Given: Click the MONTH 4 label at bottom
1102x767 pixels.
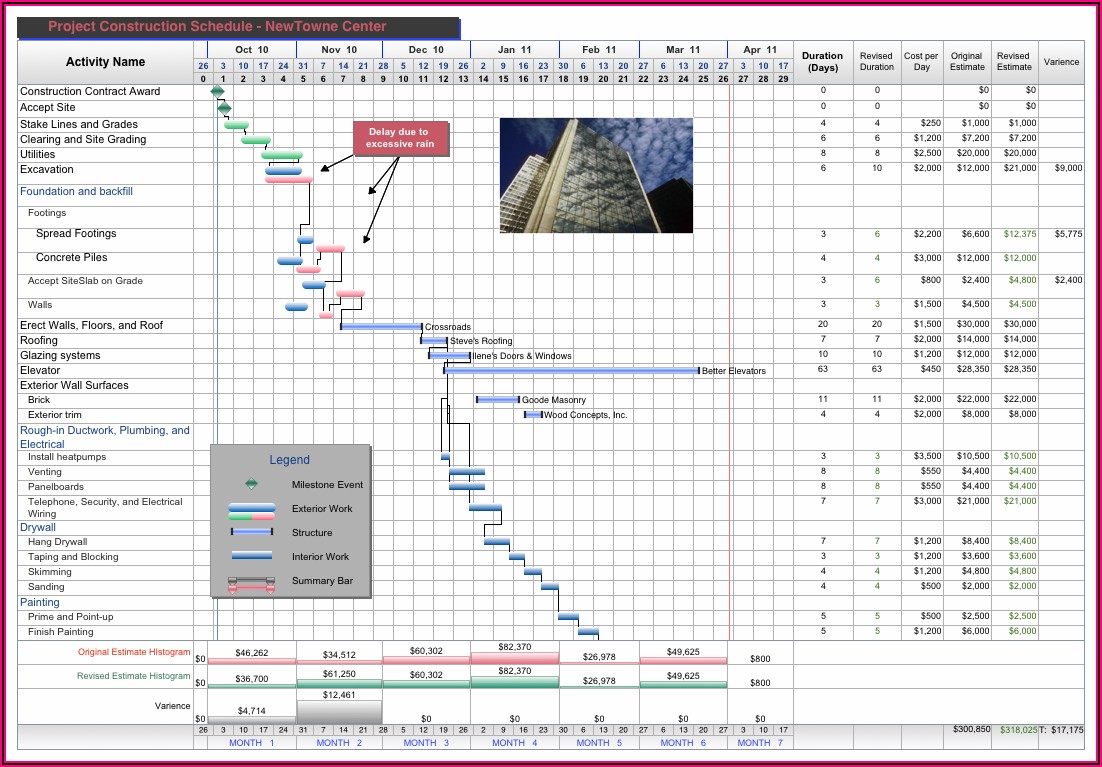Looking at the screenshot, I should click(508, 743).
